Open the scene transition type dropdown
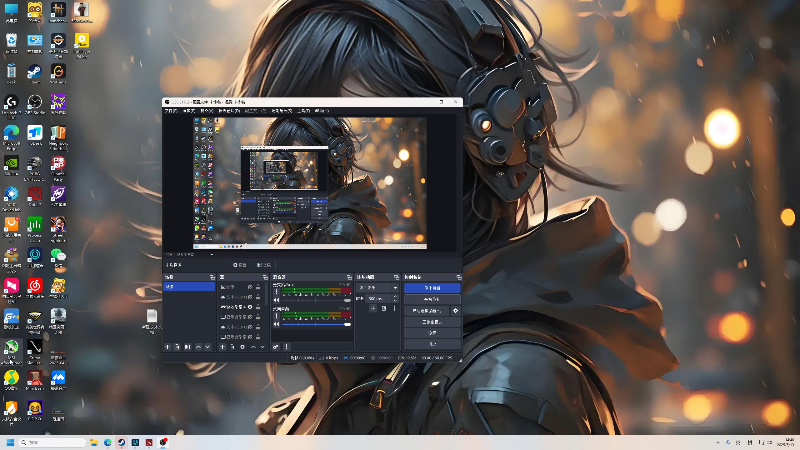 tap(378, 288)
